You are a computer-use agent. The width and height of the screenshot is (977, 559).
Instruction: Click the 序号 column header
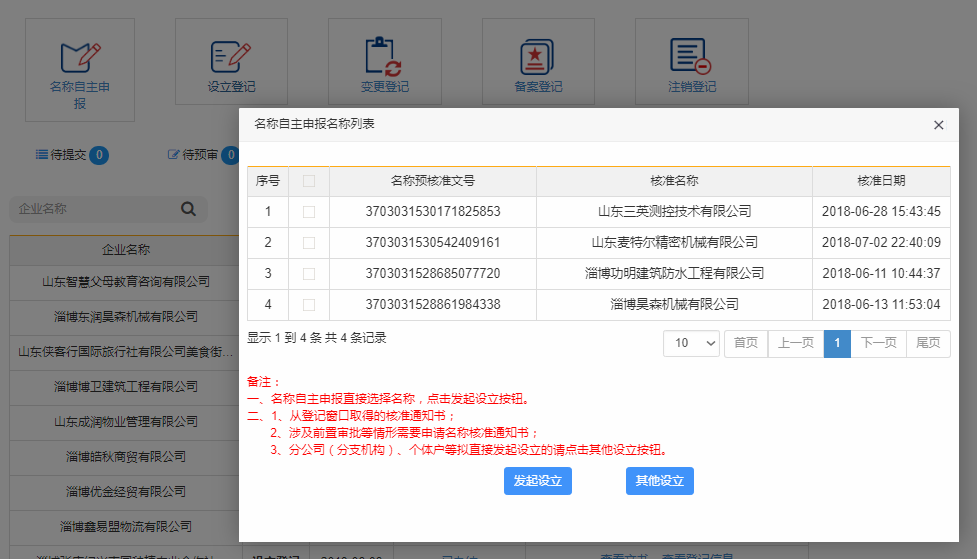[268, 181]
